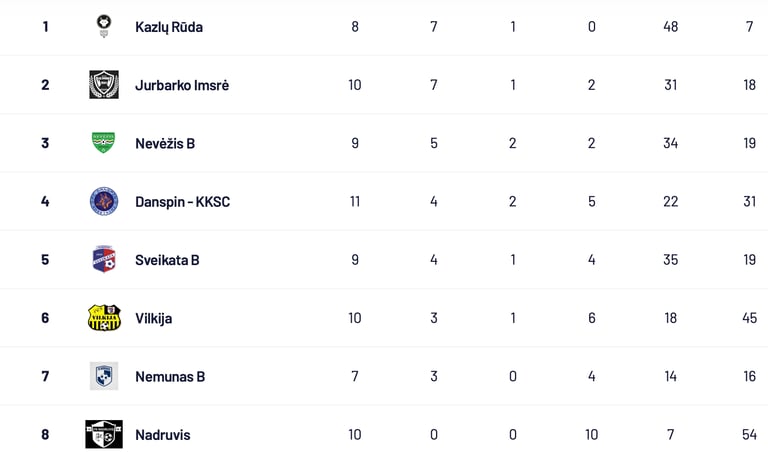The height and width of the screenshot is (463, 768).
Task: Click the Nemunas B team logo
Action: tap(104, 376)
